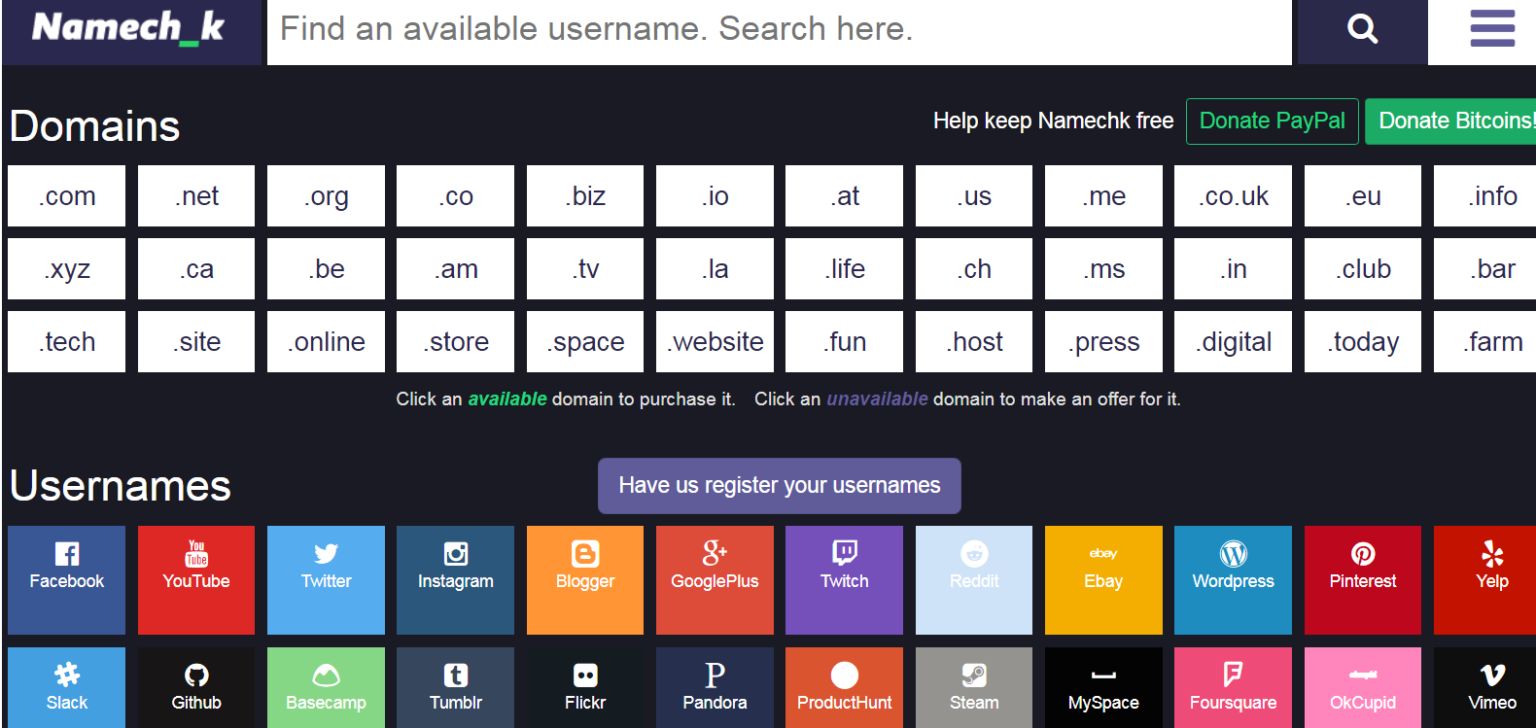
Task: Check the Github username tile
Action: (x=196, y=688)
